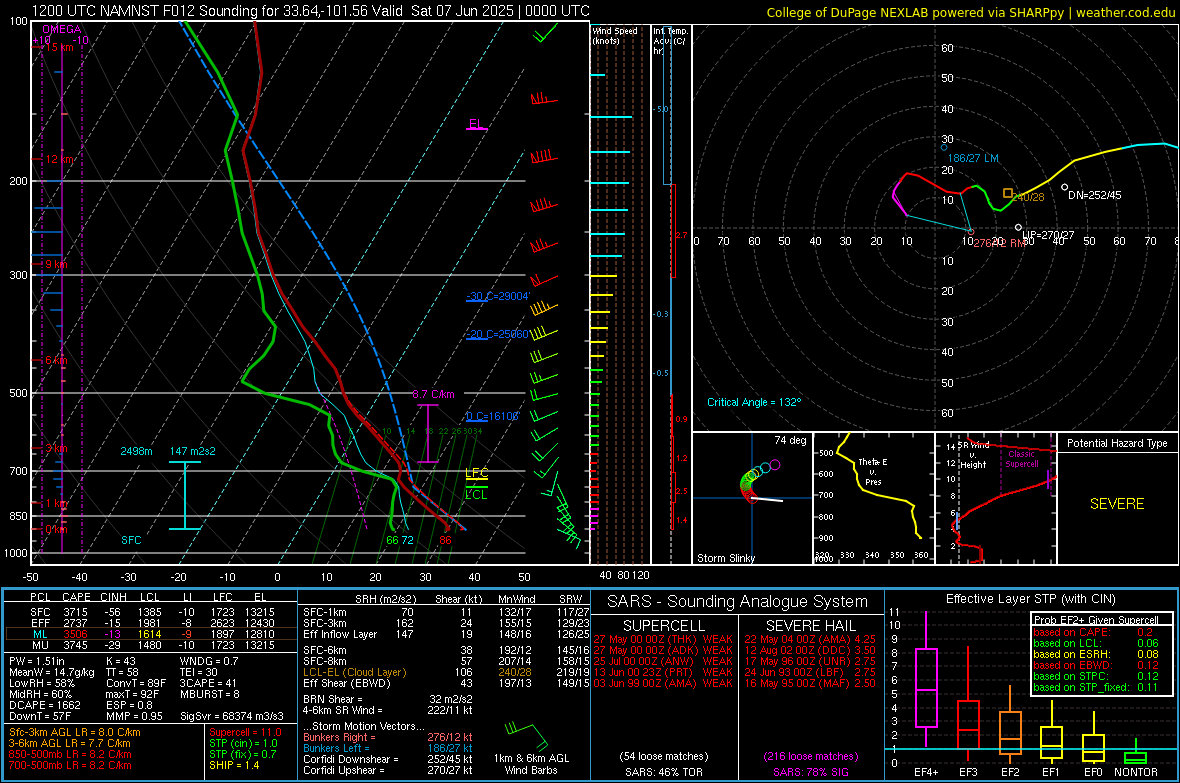Select the UP=270/27 label on the hodograph
The height and width of the screenshot is (783, 1180).
click(1048, 236)
